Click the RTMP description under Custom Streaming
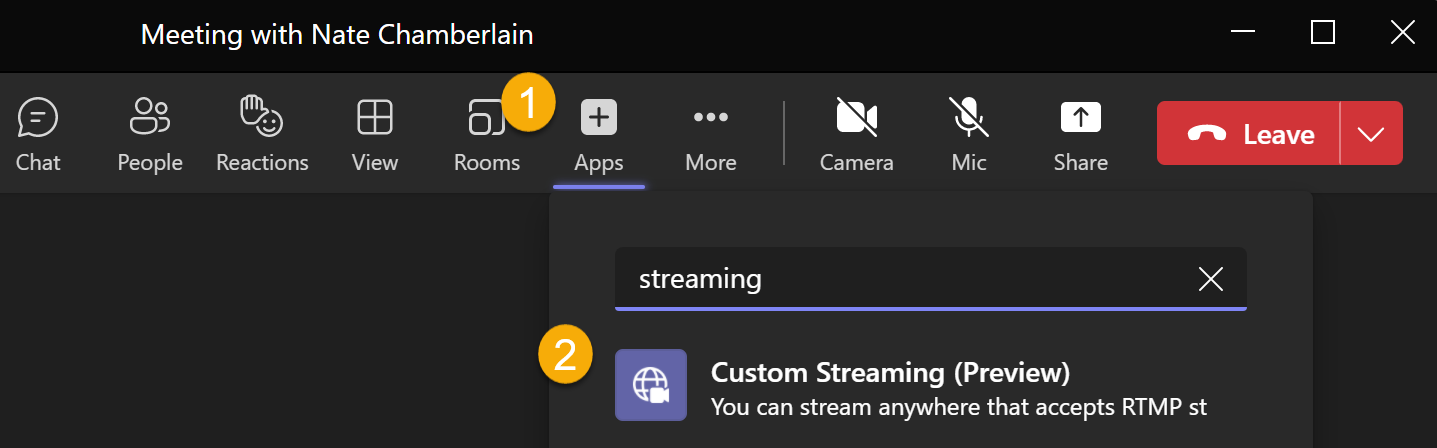The image size is (1437, 448). pyautogui.click(x=958, y=407)
